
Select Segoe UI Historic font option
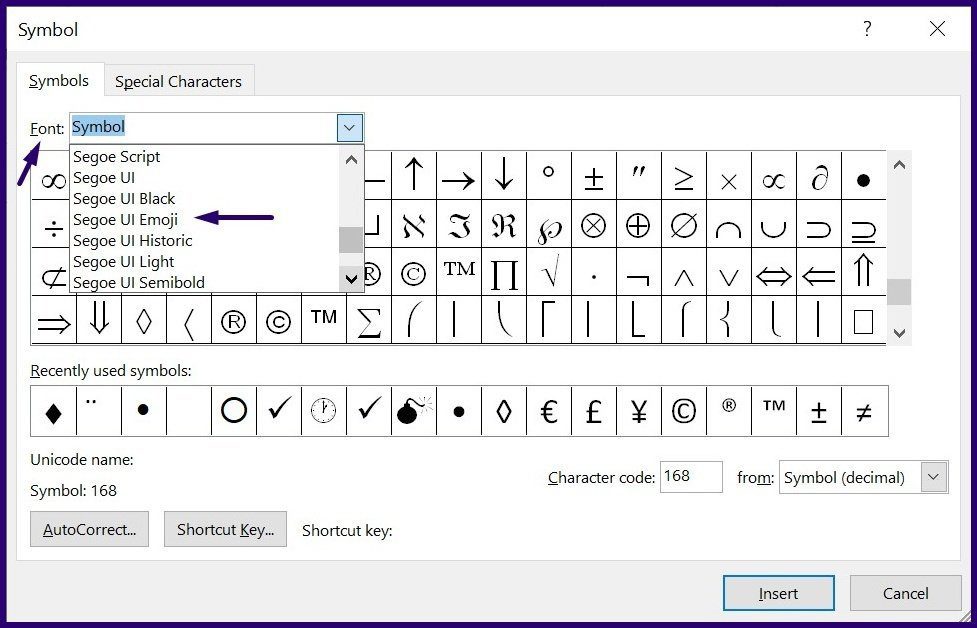(132, 240)
